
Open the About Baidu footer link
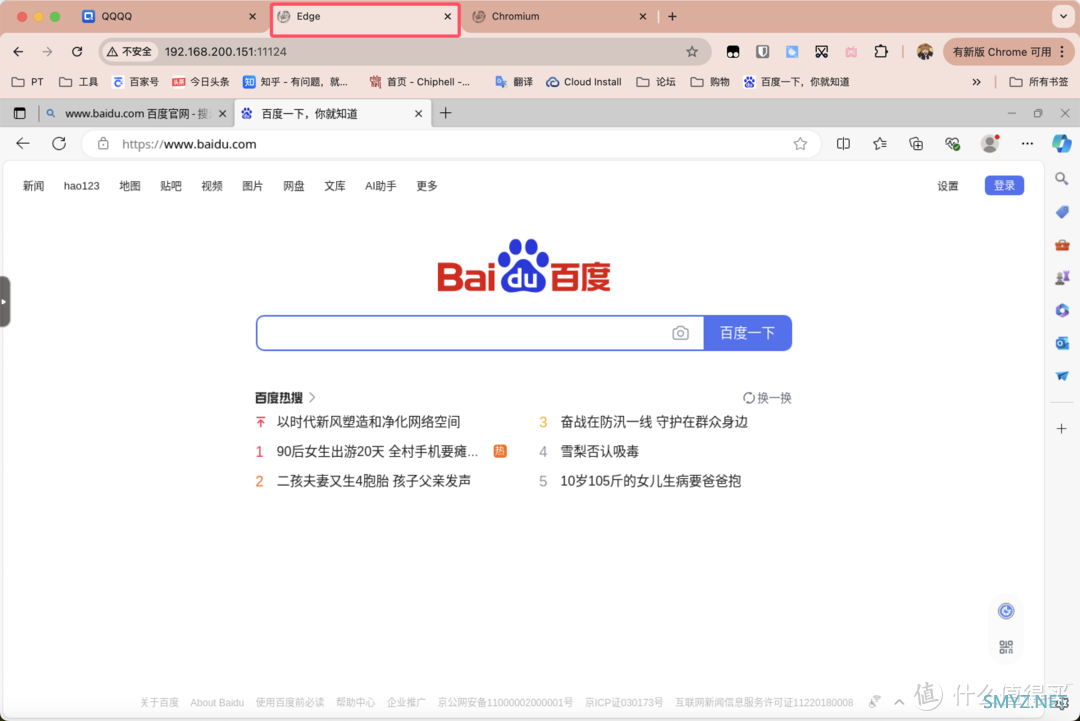pos(217,702)
